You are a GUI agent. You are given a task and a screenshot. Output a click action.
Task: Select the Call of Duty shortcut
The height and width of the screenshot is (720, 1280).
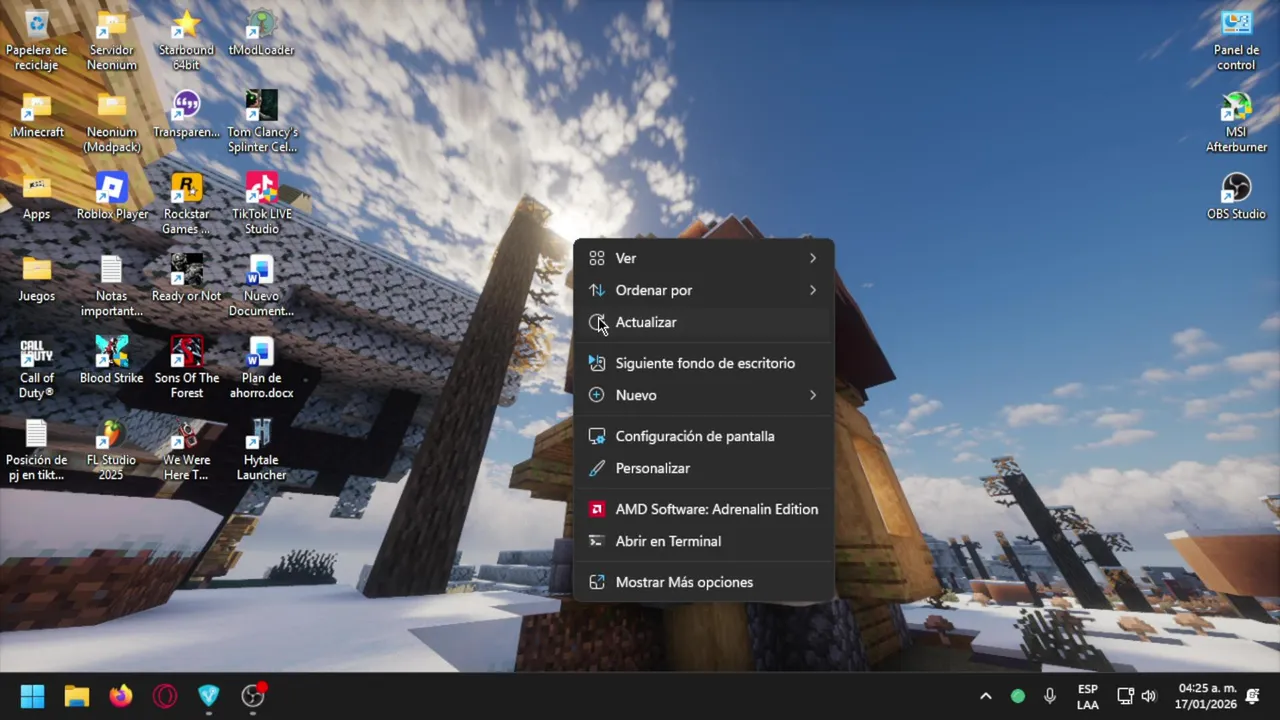click(x=36, y=368)
